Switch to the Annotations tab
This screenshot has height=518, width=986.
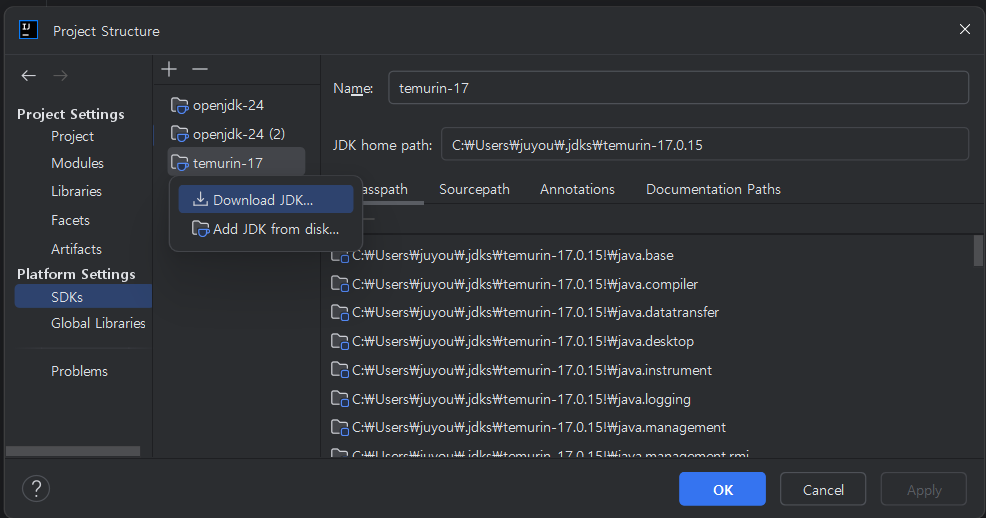click(577, 189)
